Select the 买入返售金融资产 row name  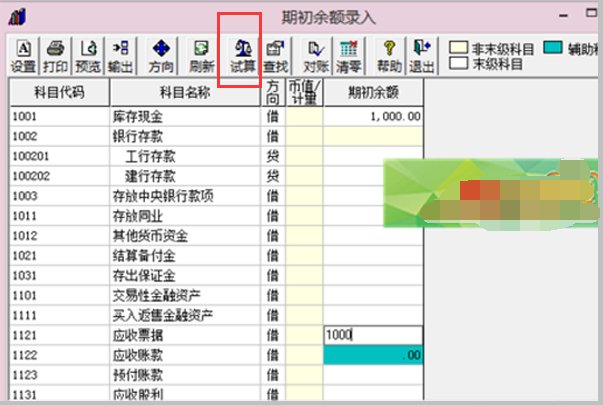click(163, 315)
